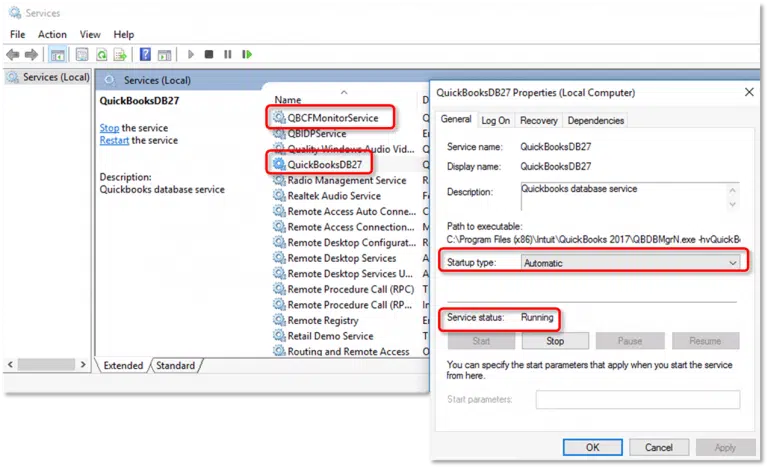The image size is (768, 468).
Task: Click the Start parameters input field
Action: [638, 399]
